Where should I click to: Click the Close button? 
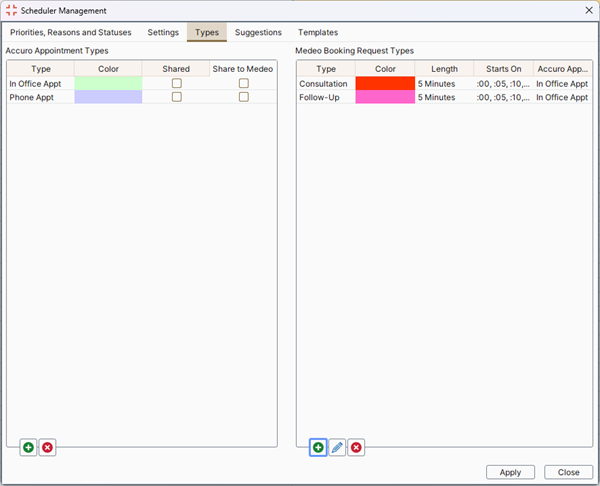coord(568,472)
